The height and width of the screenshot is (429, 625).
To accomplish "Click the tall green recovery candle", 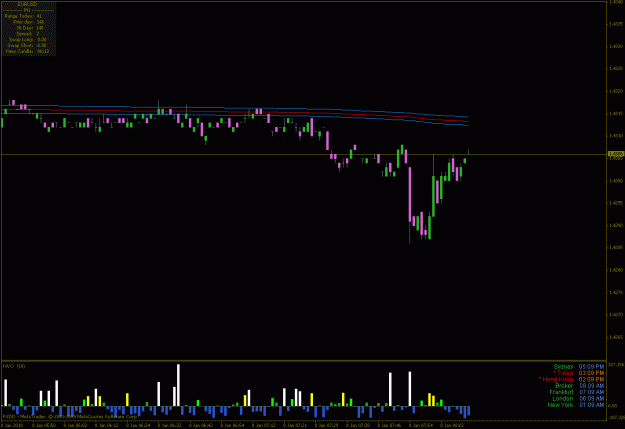I will pos(434,196).
